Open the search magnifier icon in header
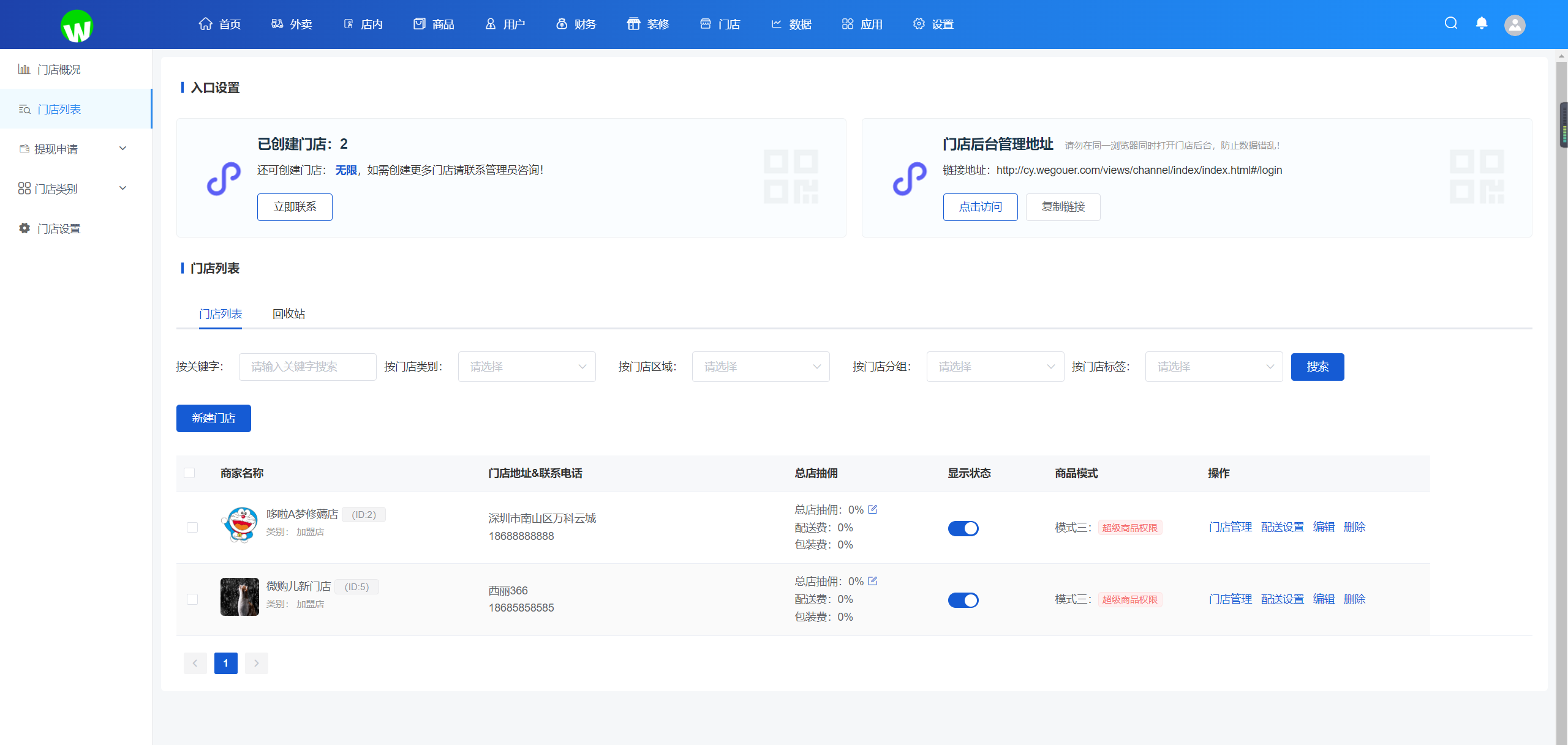This screenshot has width=1568, height=745. 1450,23
